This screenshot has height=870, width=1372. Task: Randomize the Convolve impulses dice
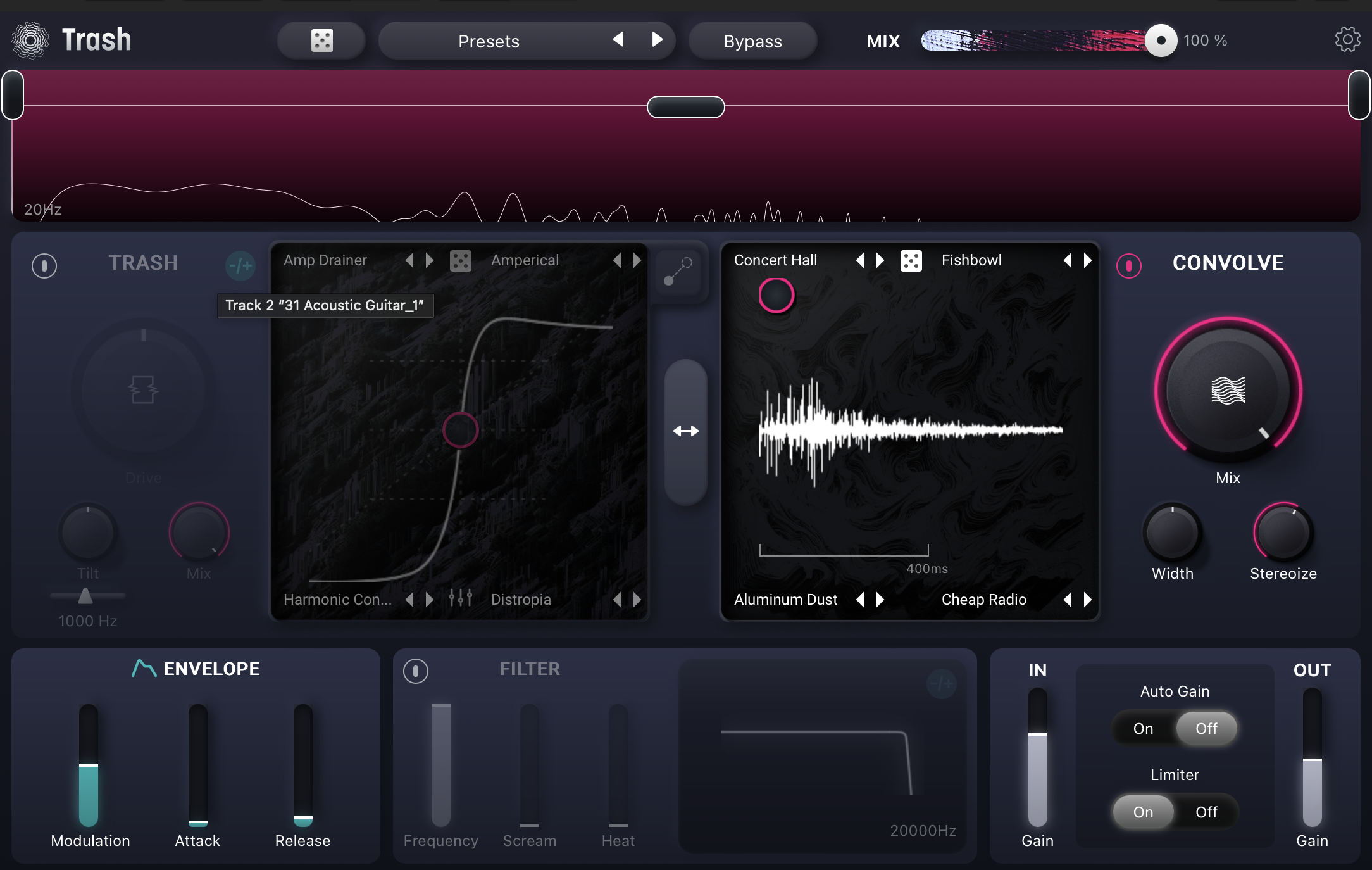click(911, 260)
